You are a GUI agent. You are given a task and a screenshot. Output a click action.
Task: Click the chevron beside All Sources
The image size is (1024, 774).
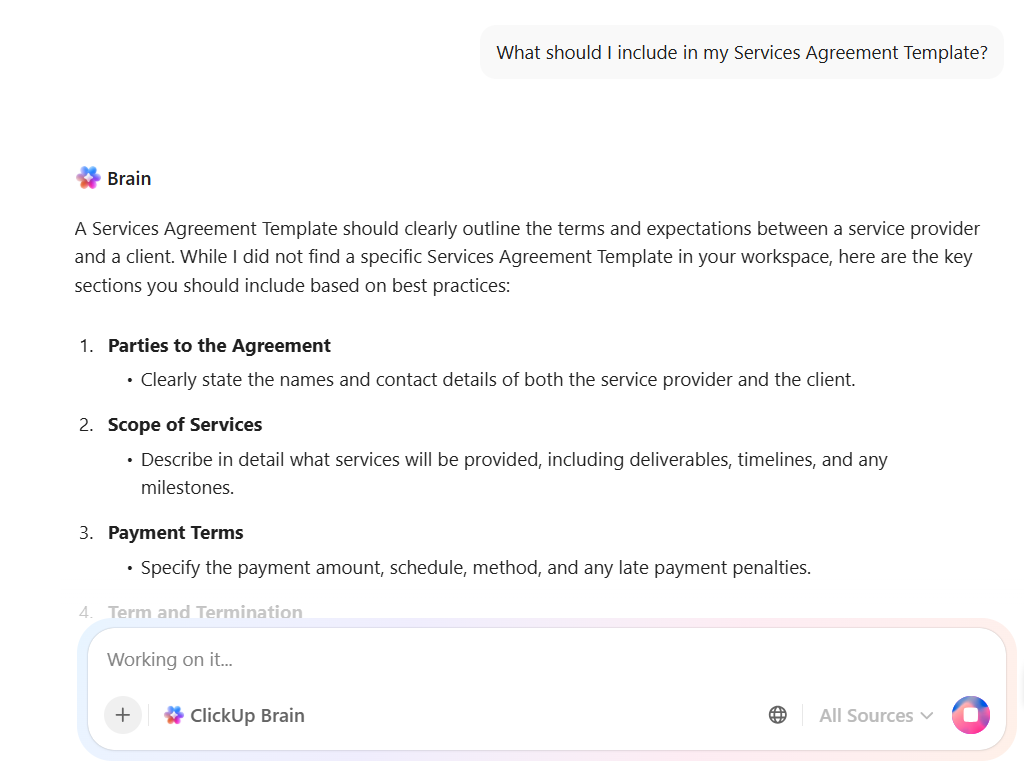[927, 715]
